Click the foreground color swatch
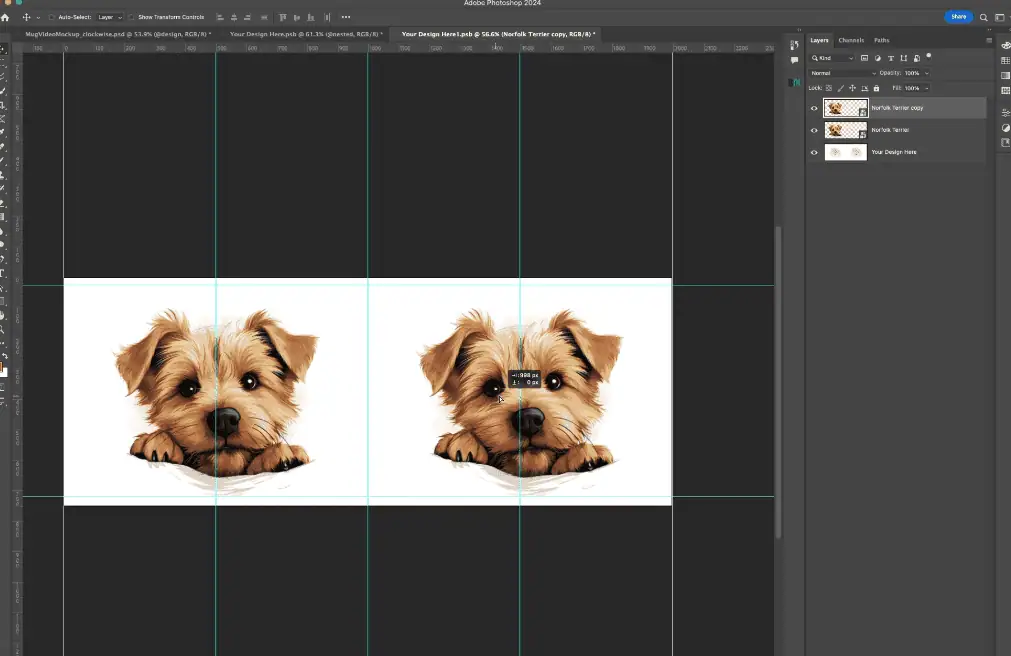1011x656 pixels. tap(2, 367)
